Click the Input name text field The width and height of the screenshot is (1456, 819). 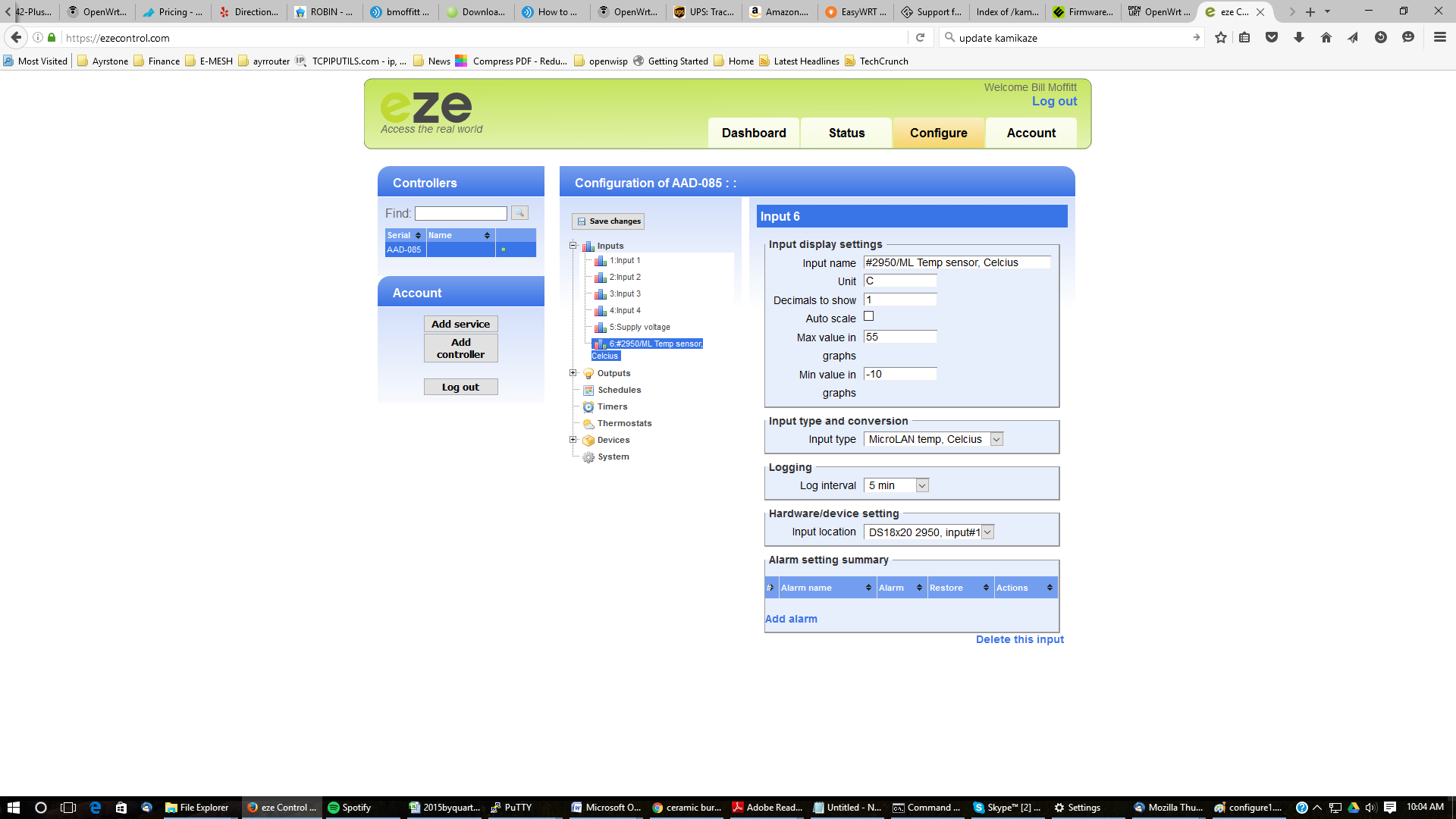[x=956, y=263]
